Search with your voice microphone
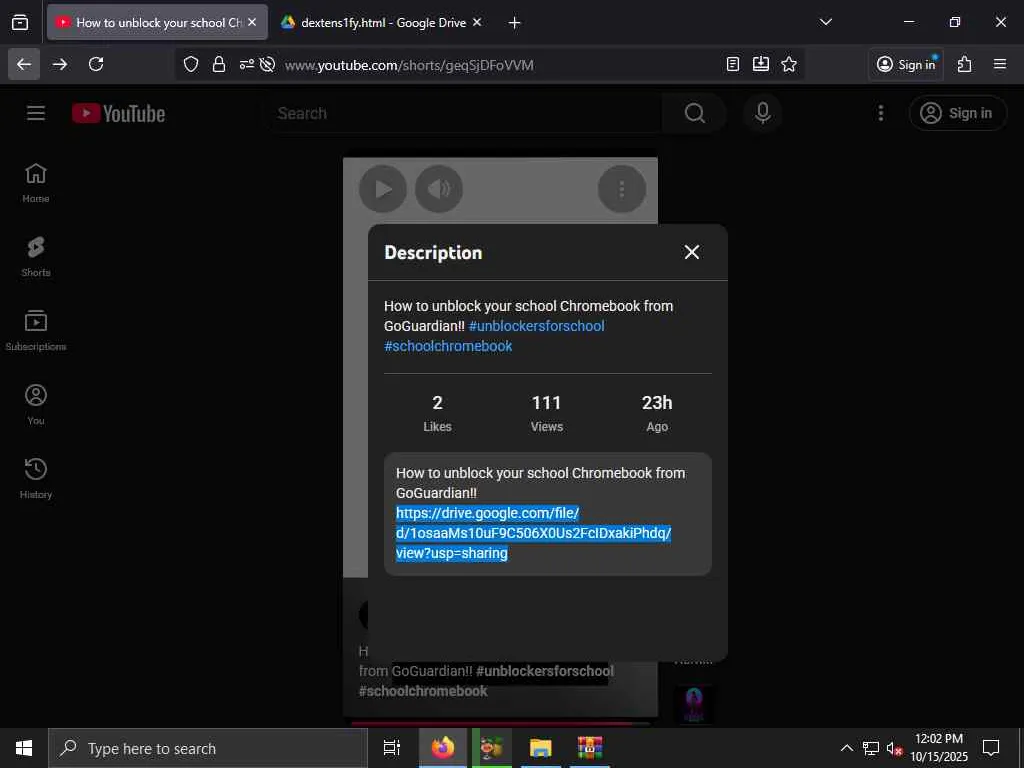 [x=762, y=113]
